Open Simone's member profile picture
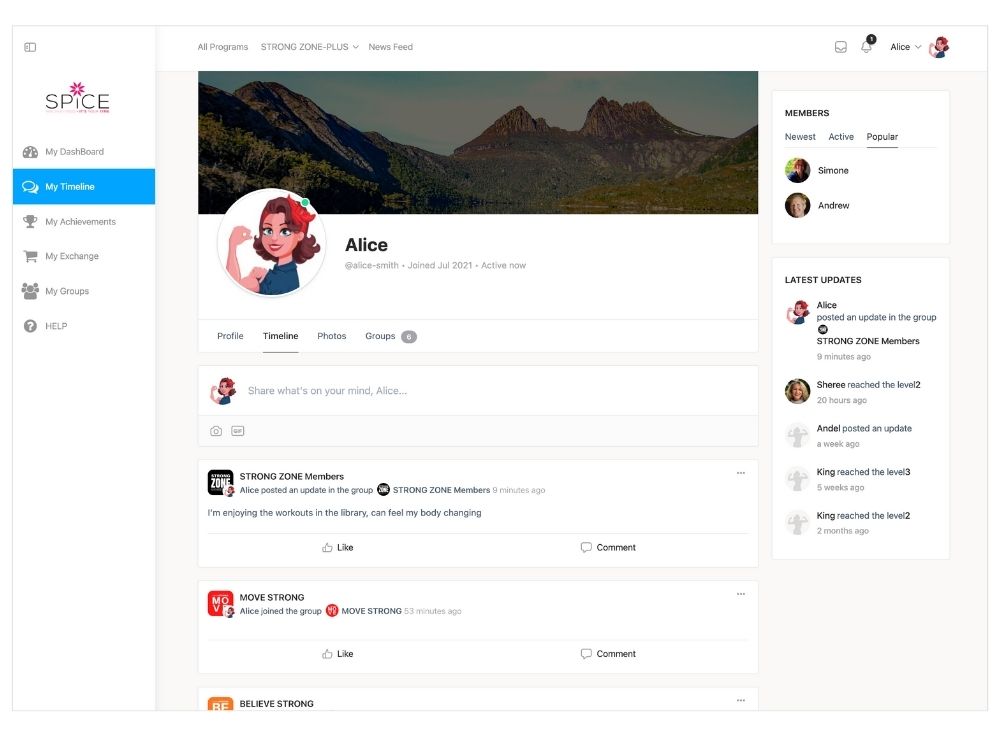1000x750 pixels. point(798,171)
